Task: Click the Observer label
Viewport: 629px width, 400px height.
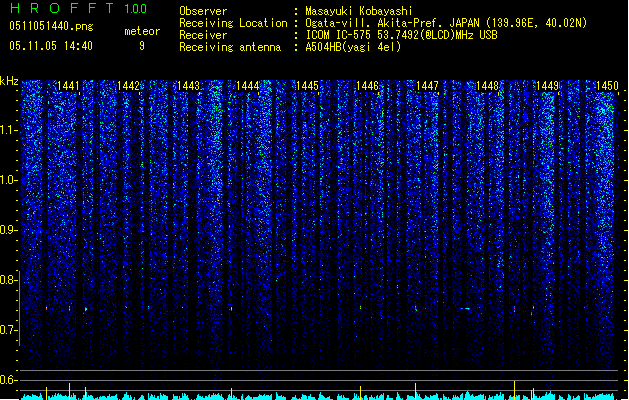Action: click(x=203, y=11)
